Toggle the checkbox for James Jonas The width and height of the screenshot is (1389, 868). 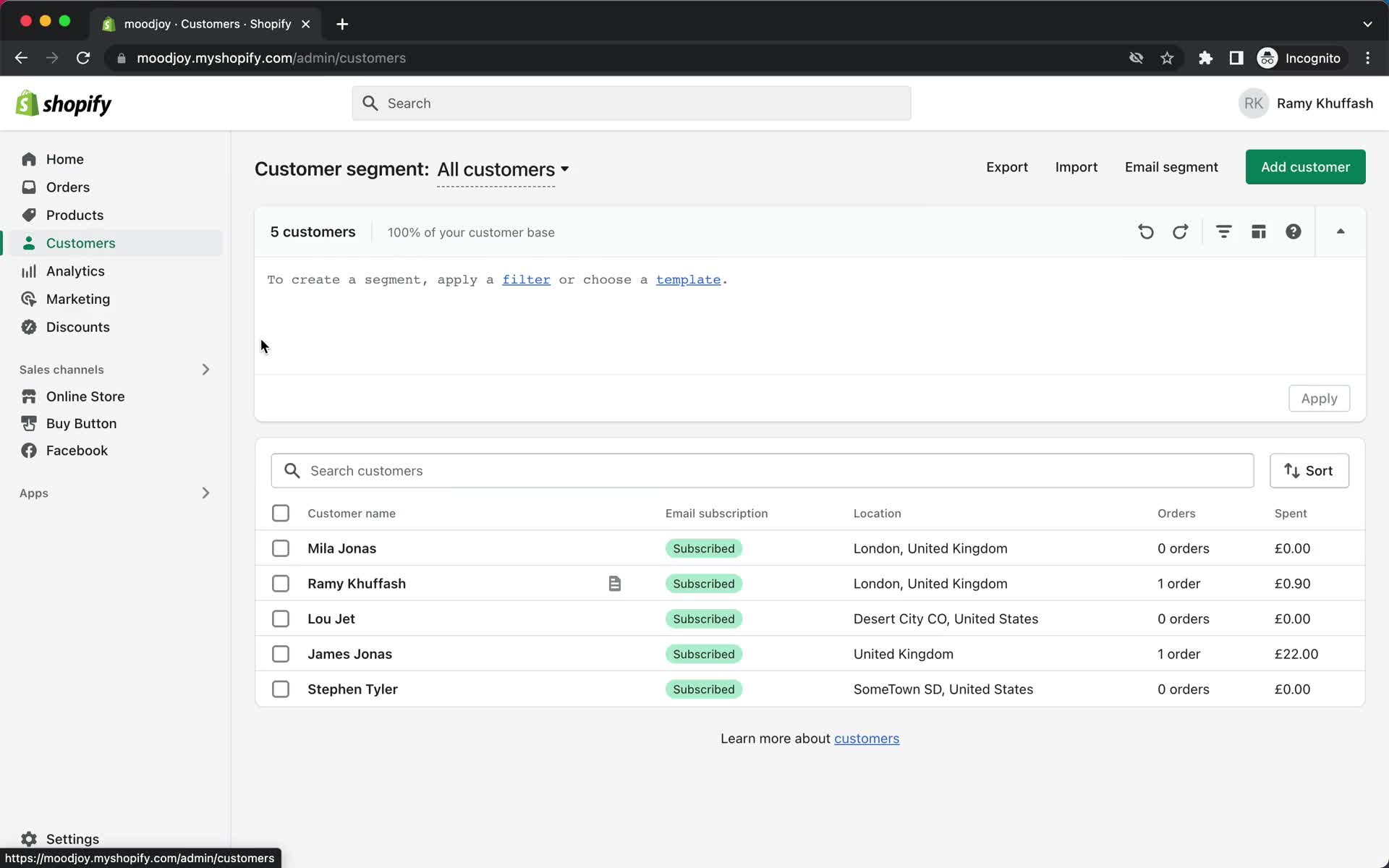(281, 654)
